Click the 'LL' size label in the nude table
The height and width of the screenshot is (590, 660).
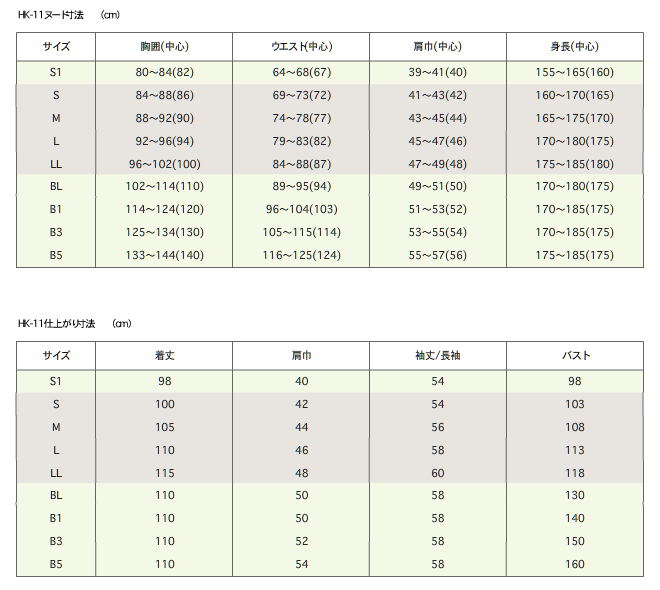pos(56,164)
